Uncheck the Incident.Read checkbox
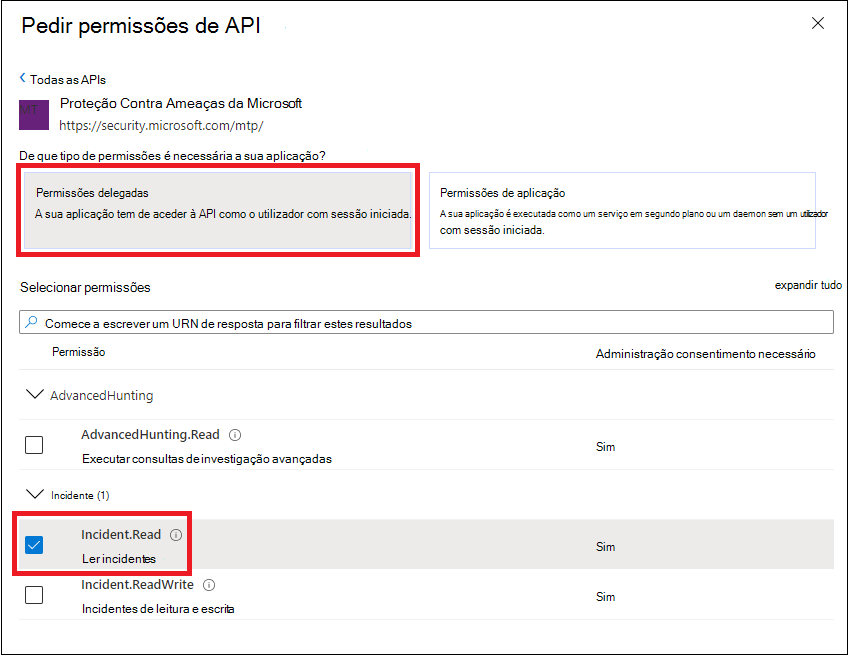The image size is (848, 655). 34,545
